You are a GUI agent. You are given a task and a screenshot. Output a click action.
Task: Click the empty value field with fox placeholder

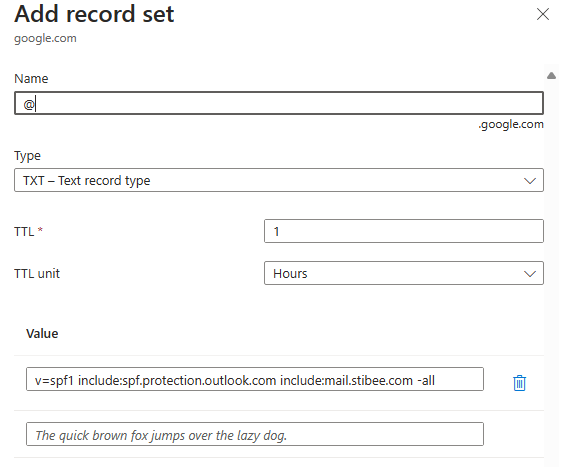point(255,434)
